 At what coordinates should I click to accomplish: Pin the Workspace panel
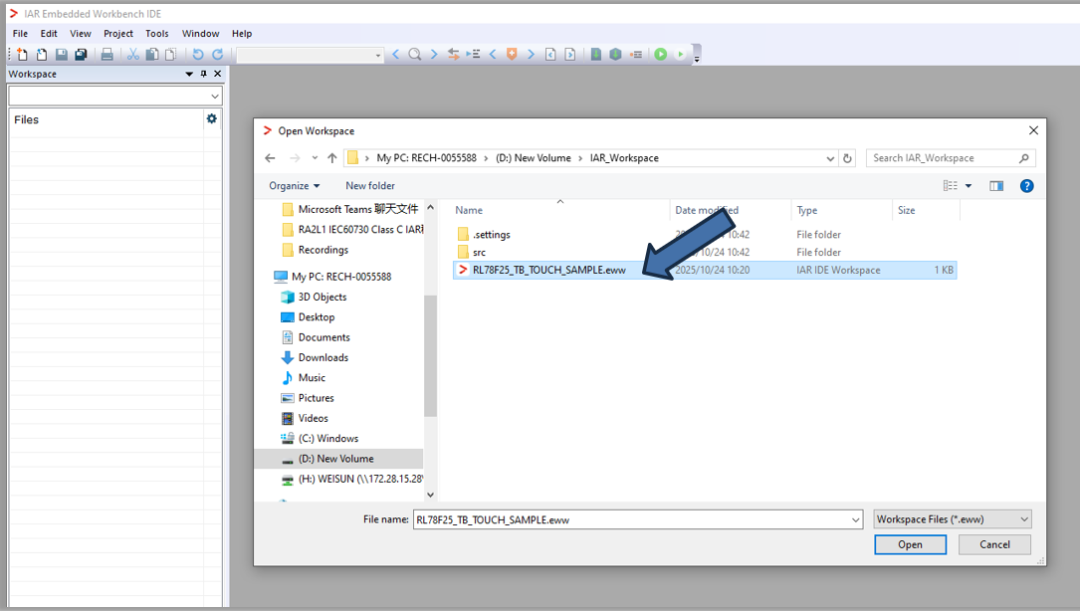coord(203,74)
